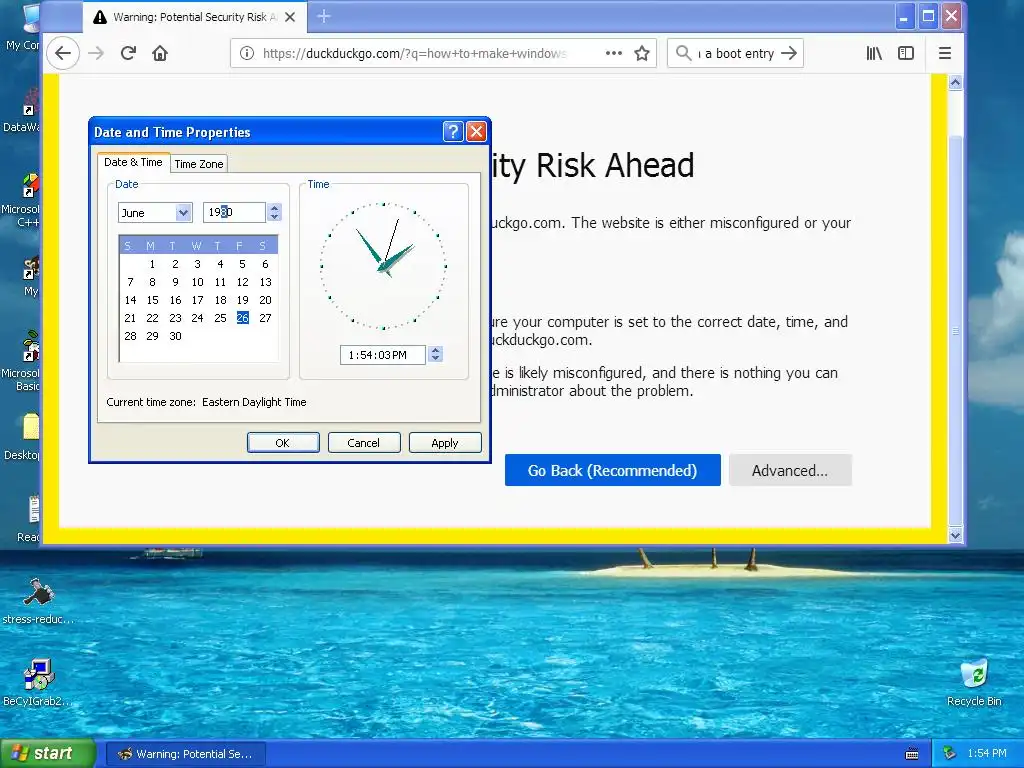Image resolution: width=1024 pixels, height=768 pixels.
Task: Increase the year with the up spinner
Action: (275, 208)
